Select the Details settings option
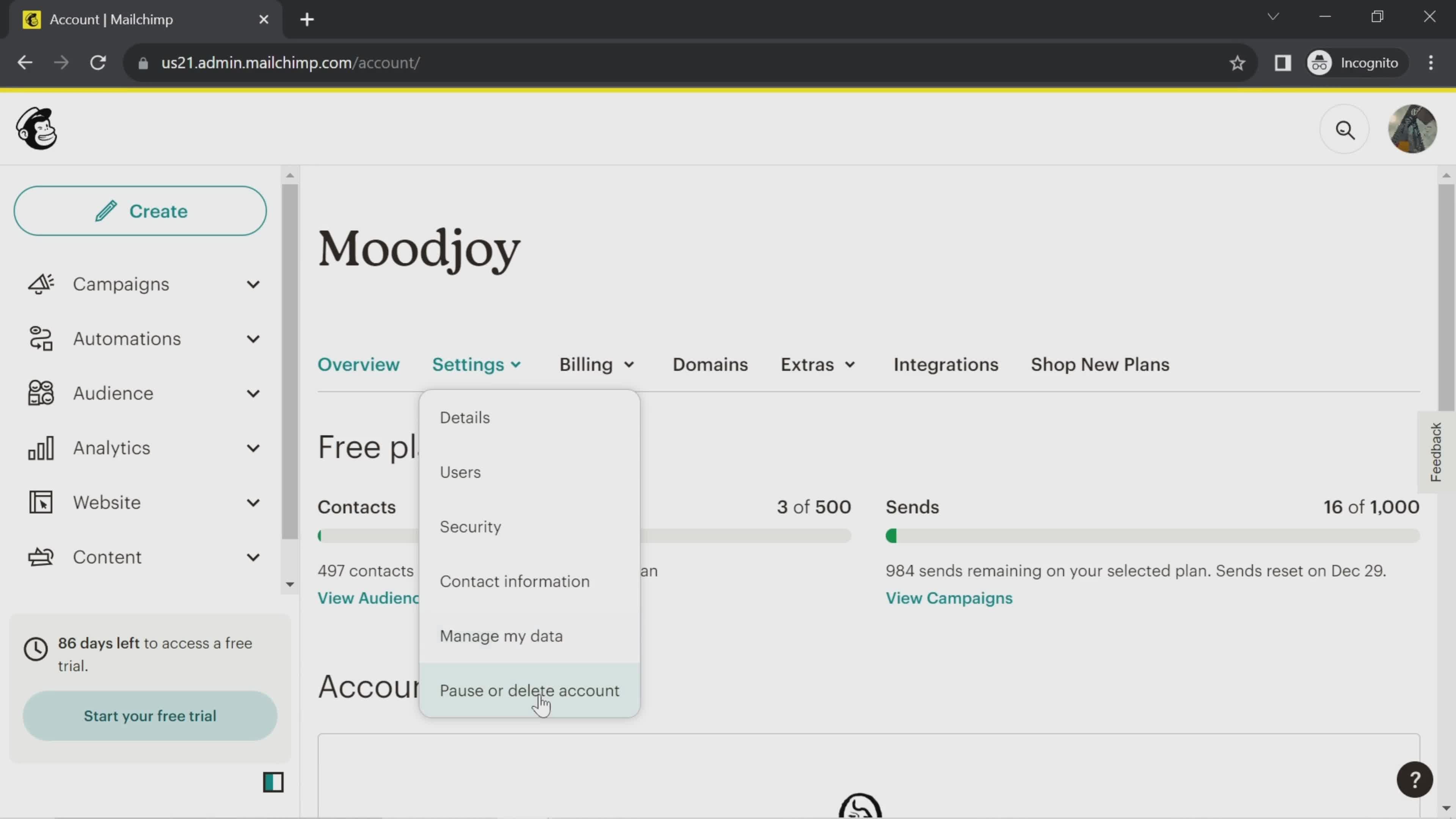The height and width of the screenshot is (819, 1456). [465, 417]
